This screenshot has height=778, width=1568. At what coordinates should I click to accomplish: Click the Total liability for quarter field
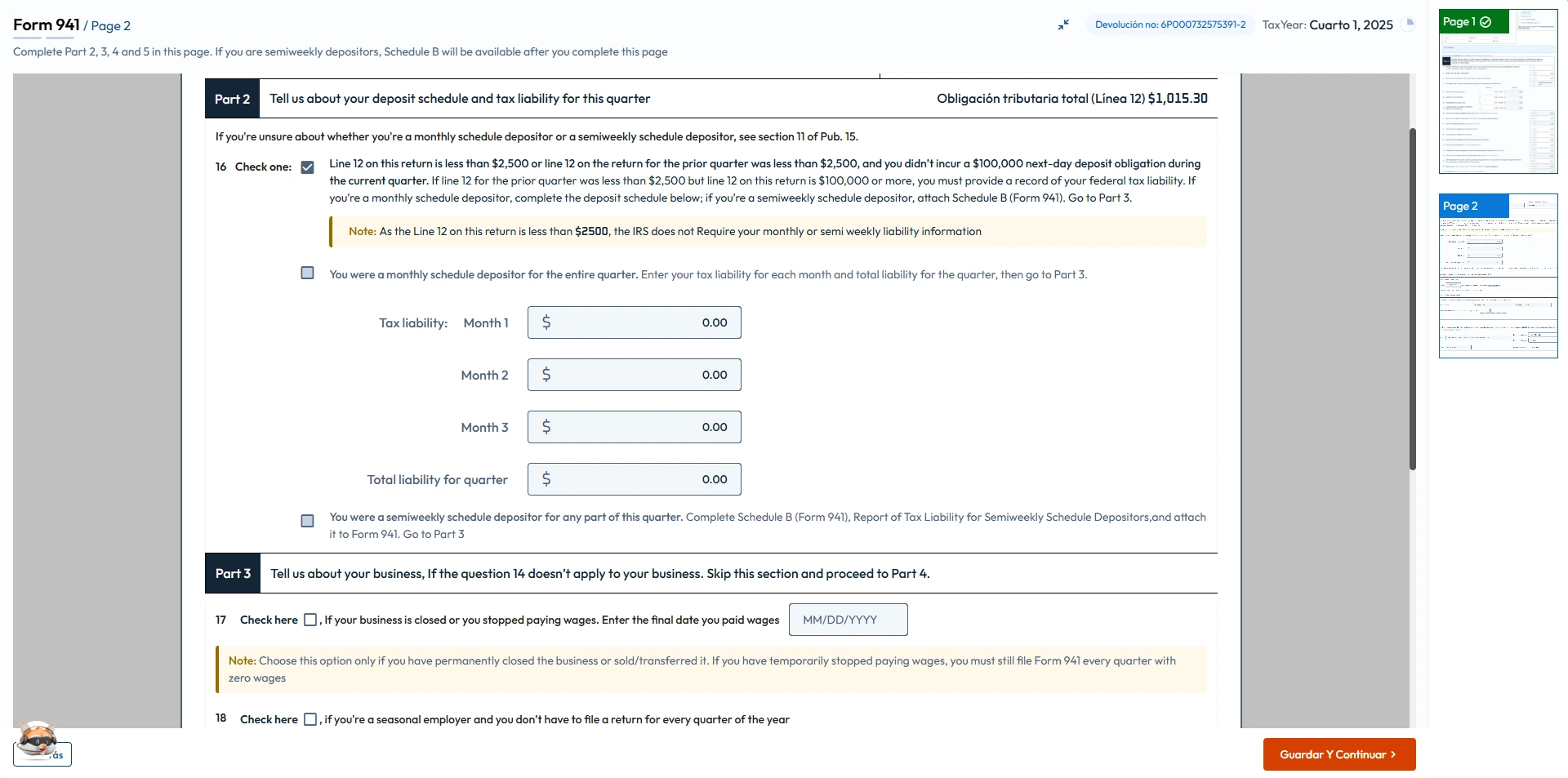(635, 479)
